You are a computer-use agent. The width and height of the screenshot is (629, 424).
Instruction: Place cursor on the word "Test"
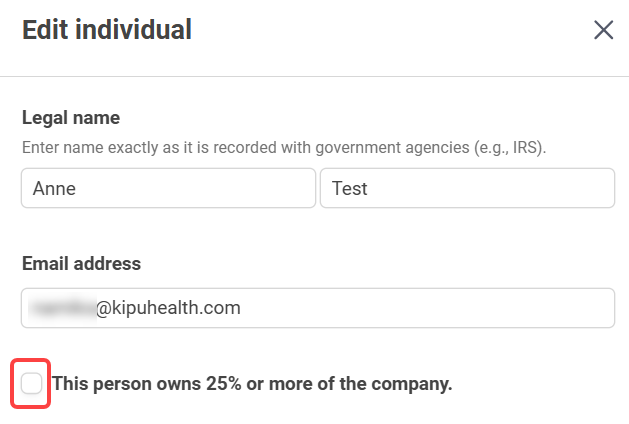(350, 188)
